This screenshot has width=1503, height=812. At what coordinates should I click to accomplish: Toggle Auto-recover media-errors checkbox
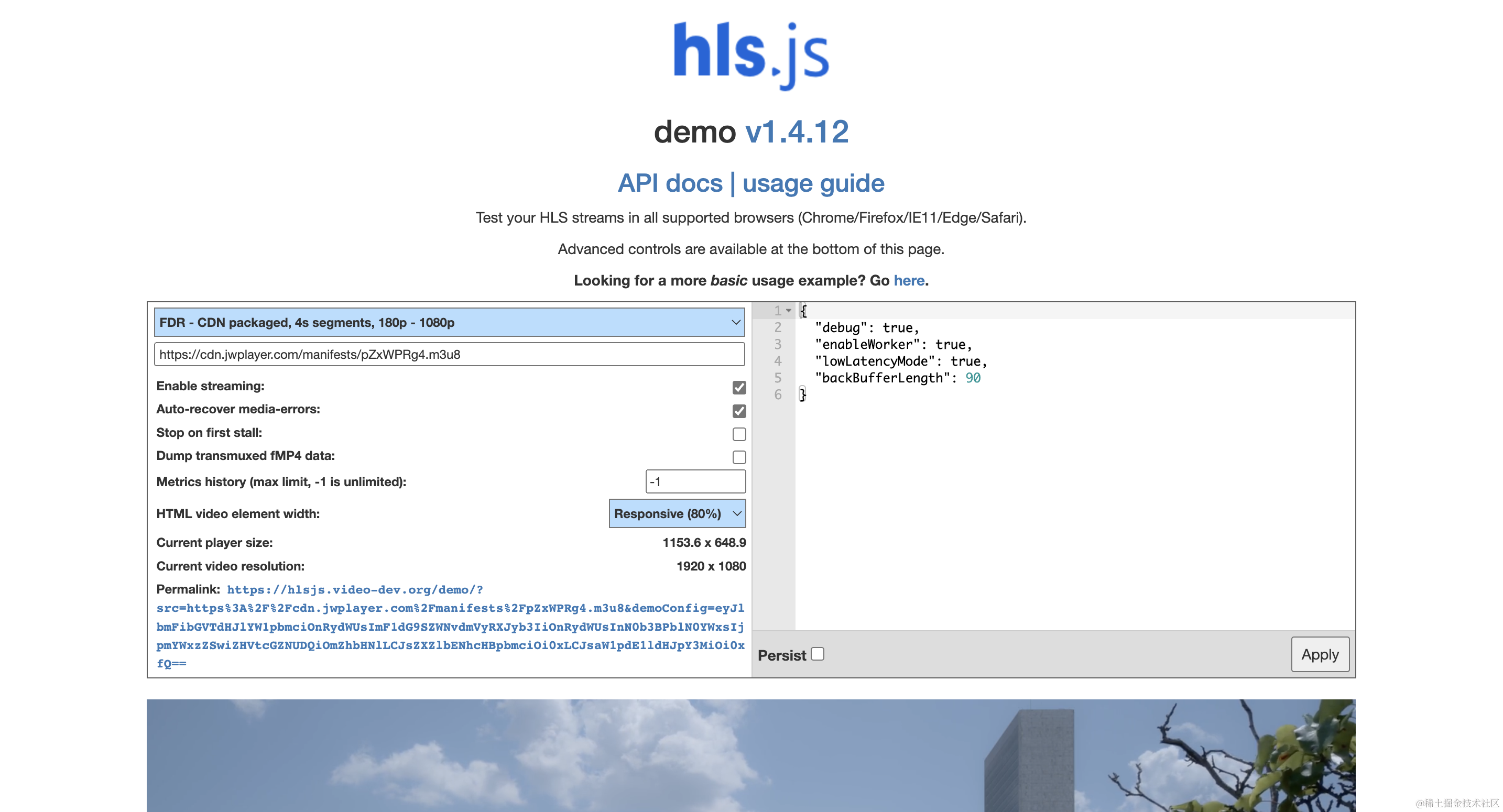(738, 410)
